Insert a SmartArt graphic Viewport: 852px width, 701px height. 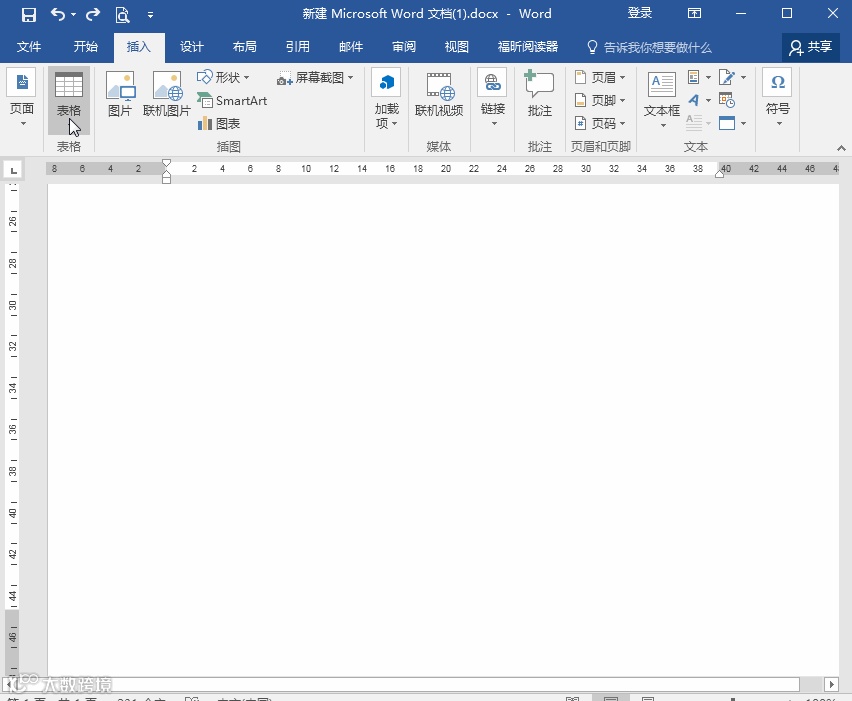(x=232, y=101)
